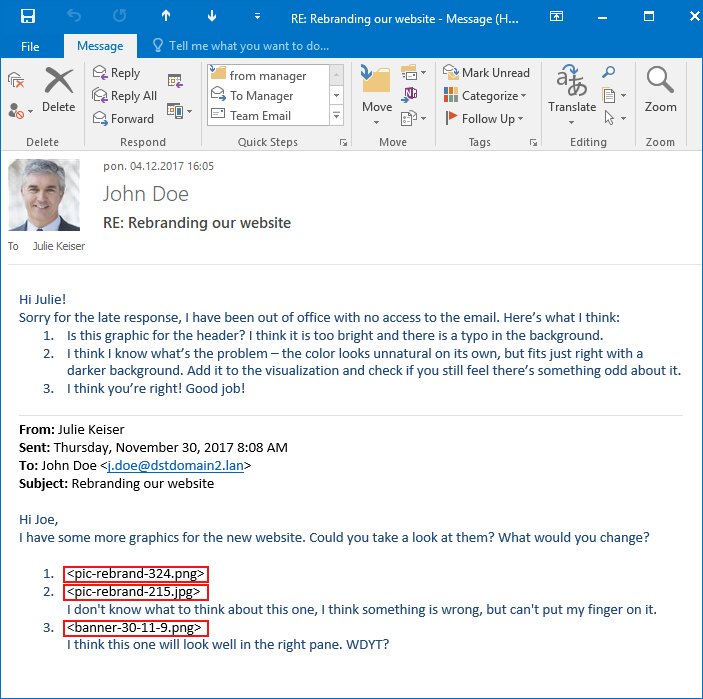Screen dimensions: 703x699
Task: Open Manage Quick Steps dialog launcher
Action: 343,143
